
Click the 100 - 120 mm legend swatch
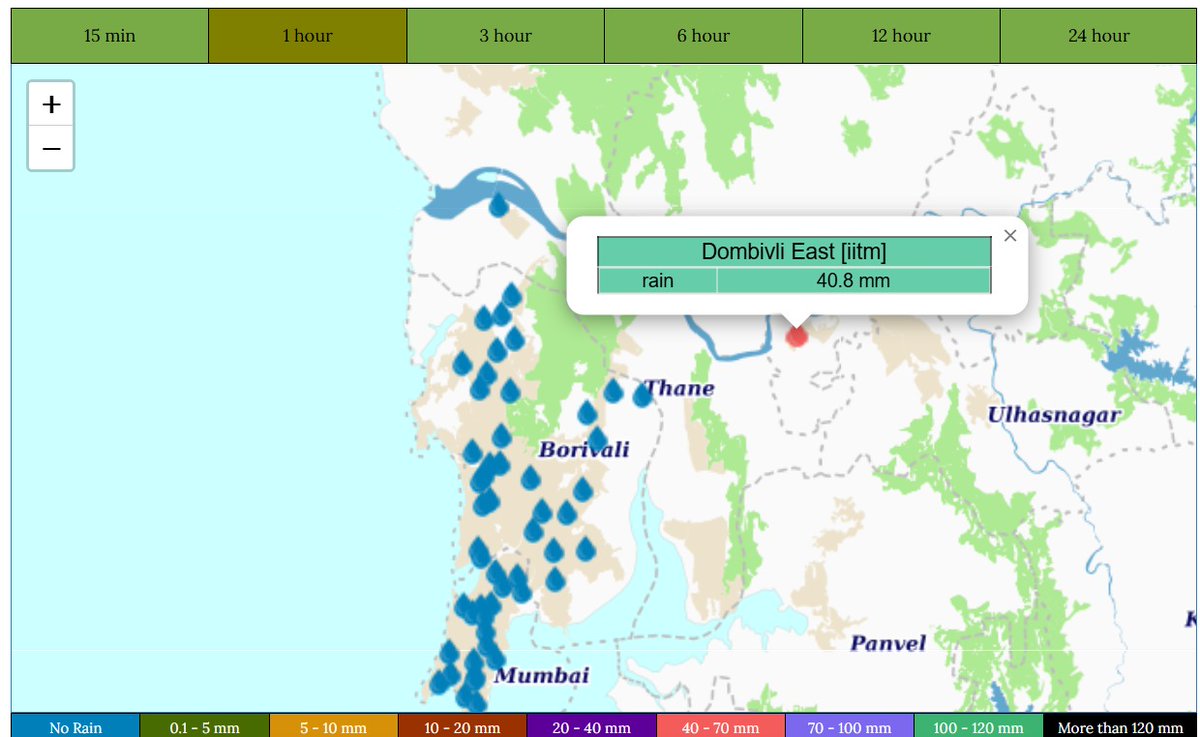tap(978, 727)
